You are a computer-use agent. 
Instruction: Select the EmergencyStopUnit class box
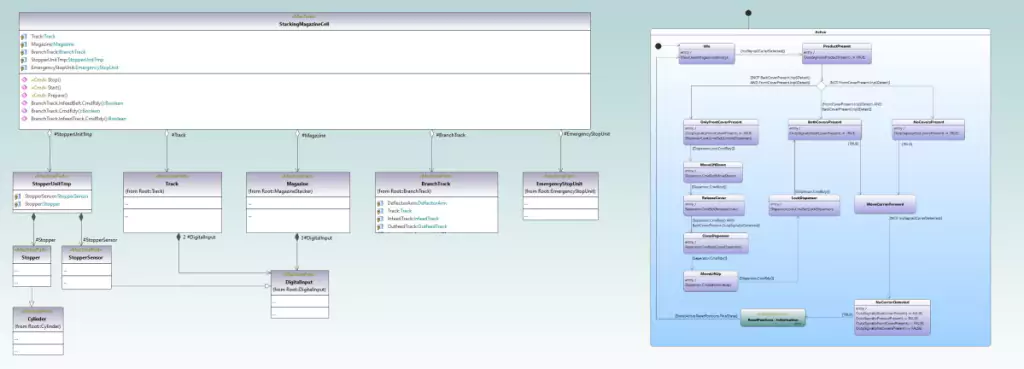tap(560, 196)
